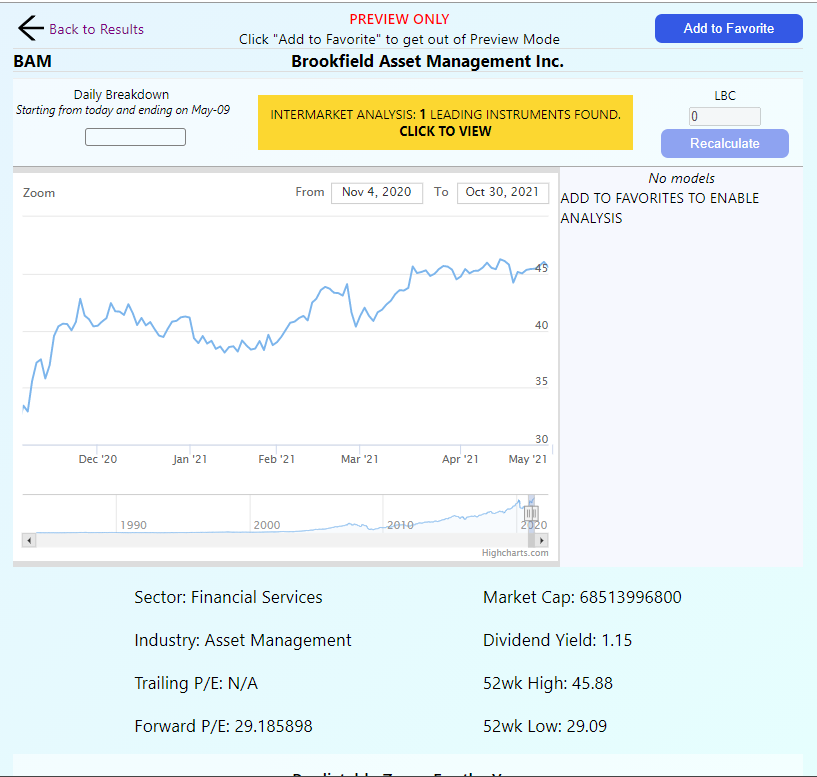Screen dimensions: 817x777
Task: Click the PREVIEW ONLY red notice
Action: (399, 19)
